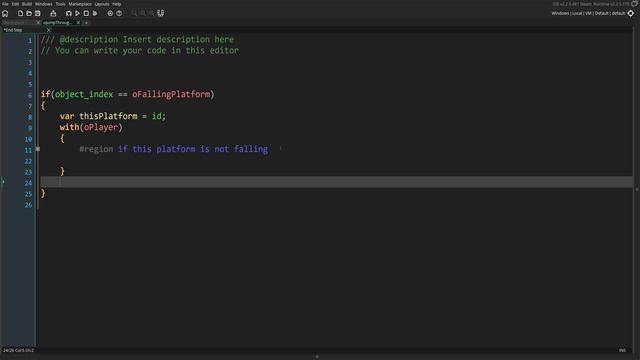Open the Help menu
This screenshot has width=640, height=360.
tap(117, 4)
